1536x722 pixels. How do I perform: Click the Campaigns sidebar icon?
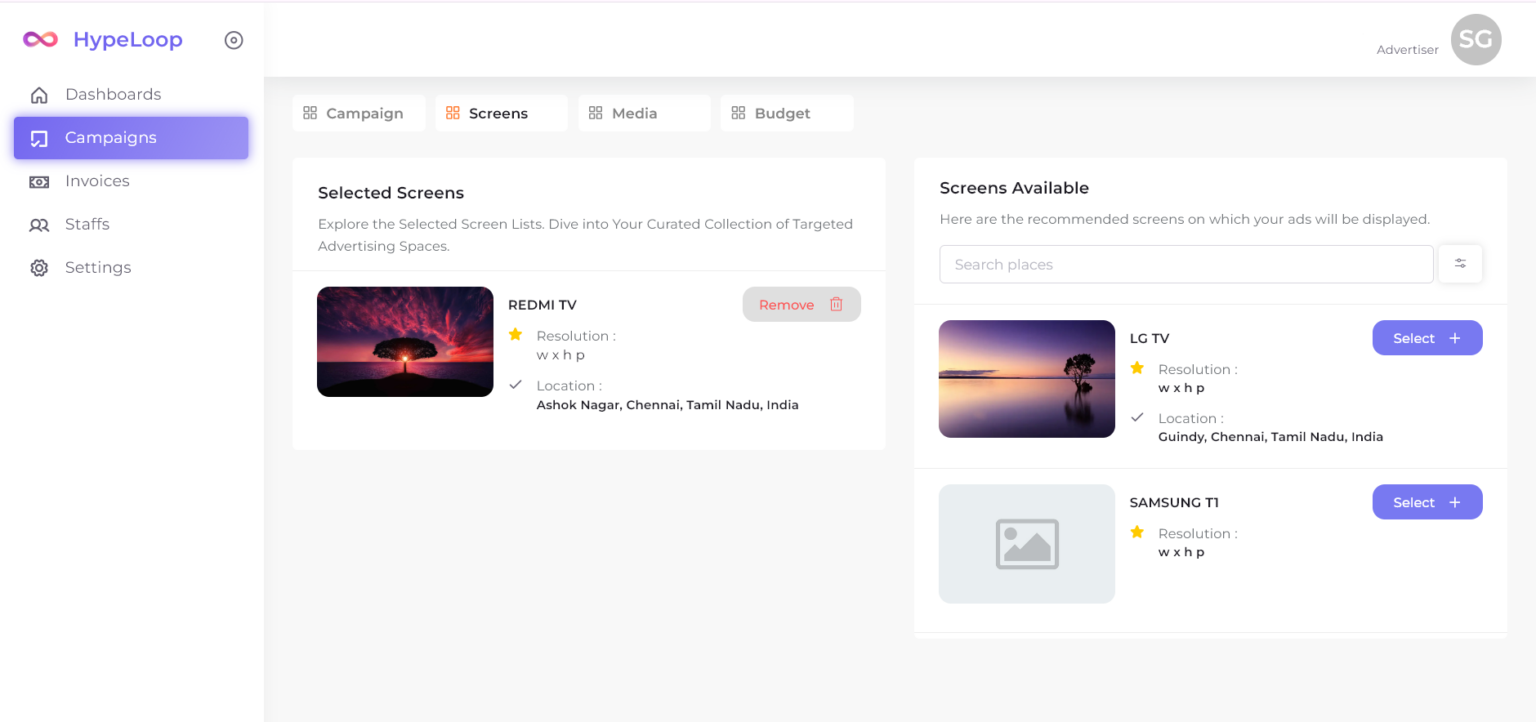(x=39, y=138)
